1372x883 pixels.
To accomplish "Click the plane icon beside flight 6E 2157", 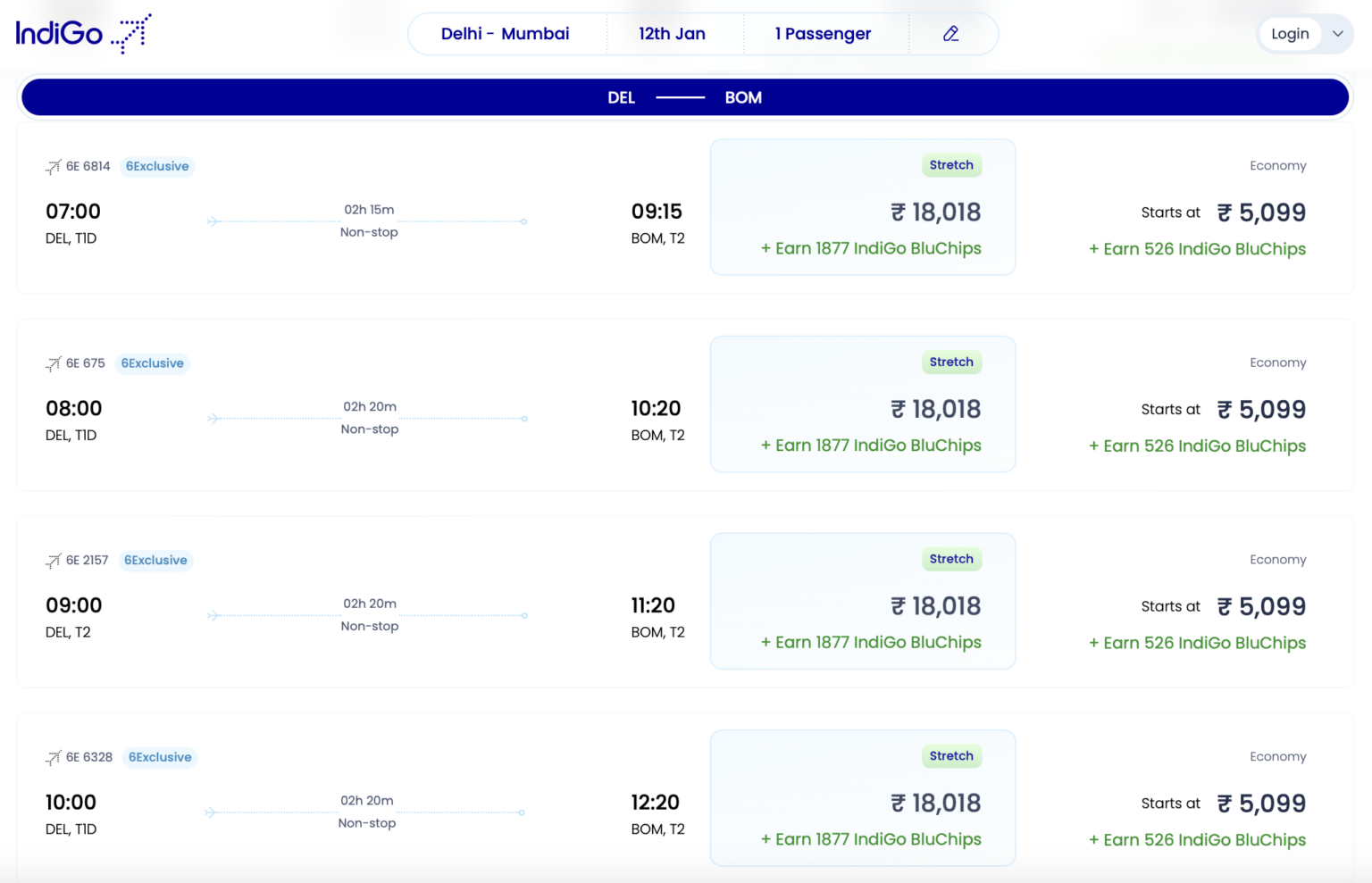I will (x=53, y=560).
